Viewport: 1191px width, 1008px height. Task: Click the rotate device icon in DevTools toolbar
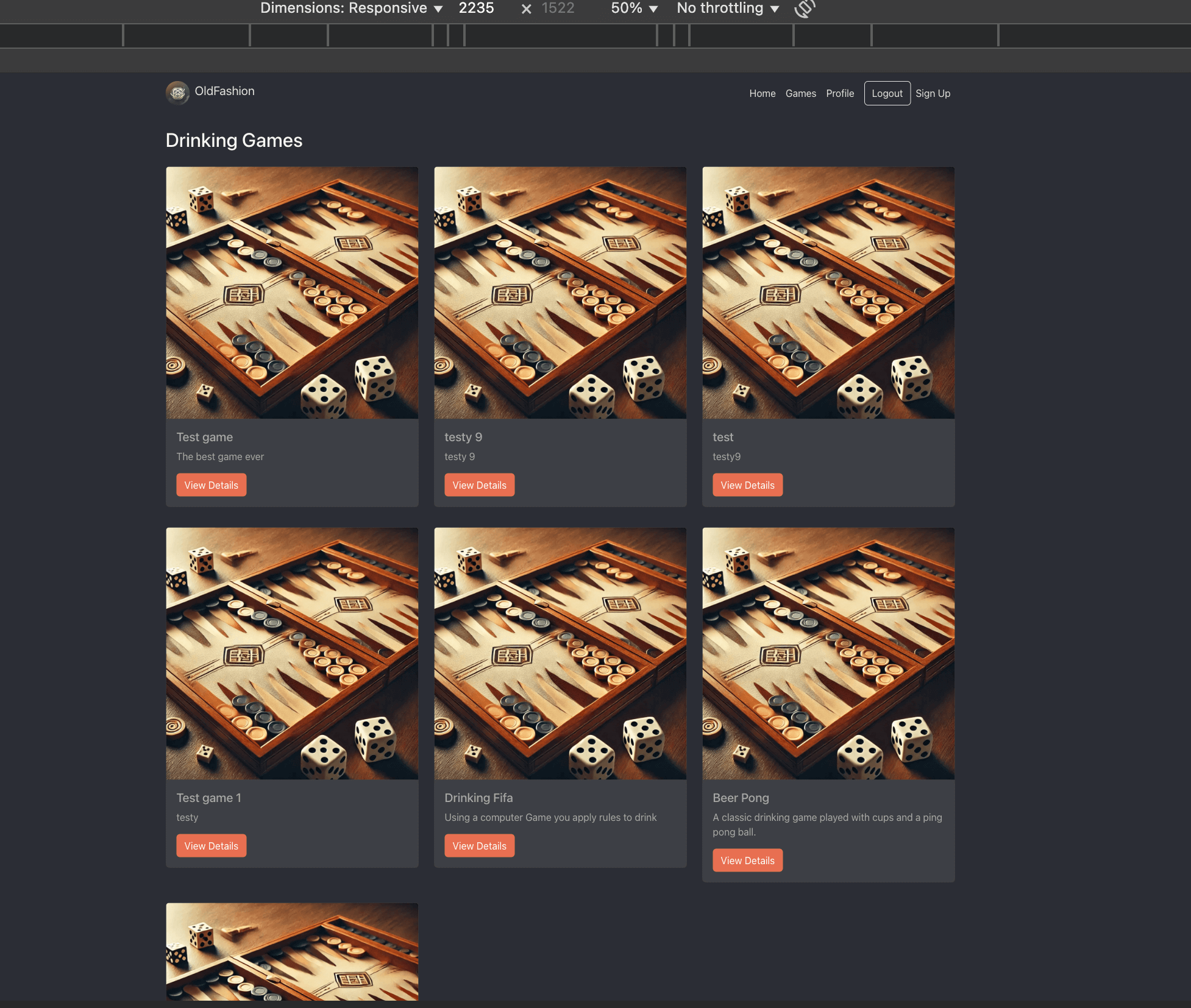click(805, 9)
